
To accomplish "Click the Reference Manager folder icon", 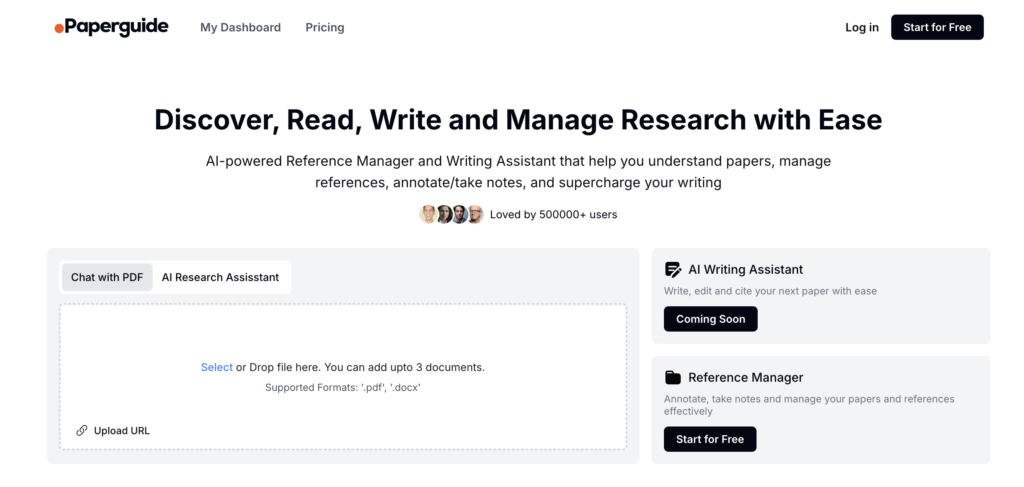I will coord(673,377).
